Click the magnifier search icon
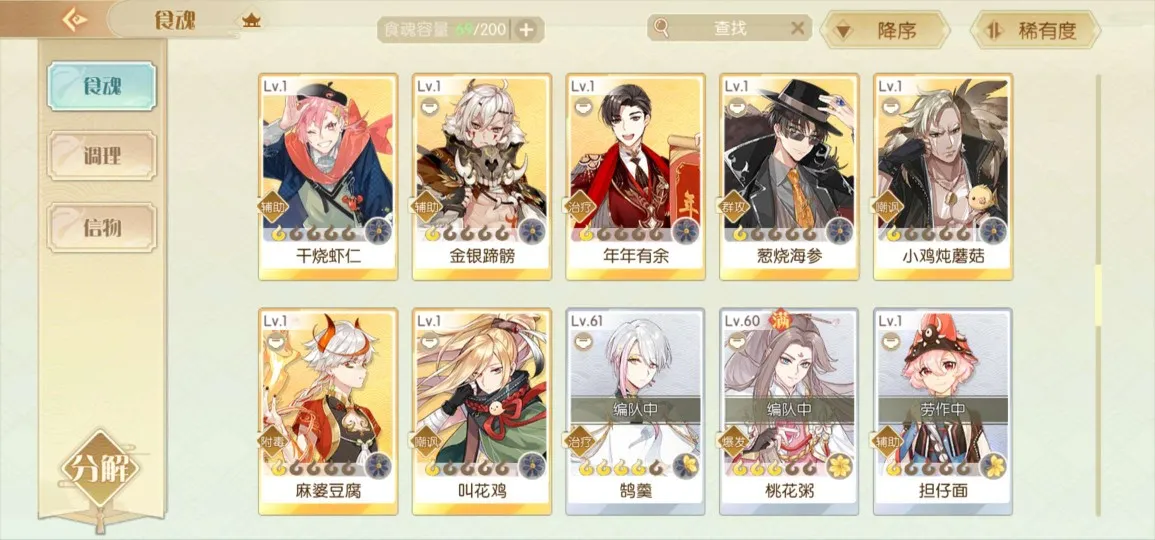The image size is (1155, 540). pos(661,28)
